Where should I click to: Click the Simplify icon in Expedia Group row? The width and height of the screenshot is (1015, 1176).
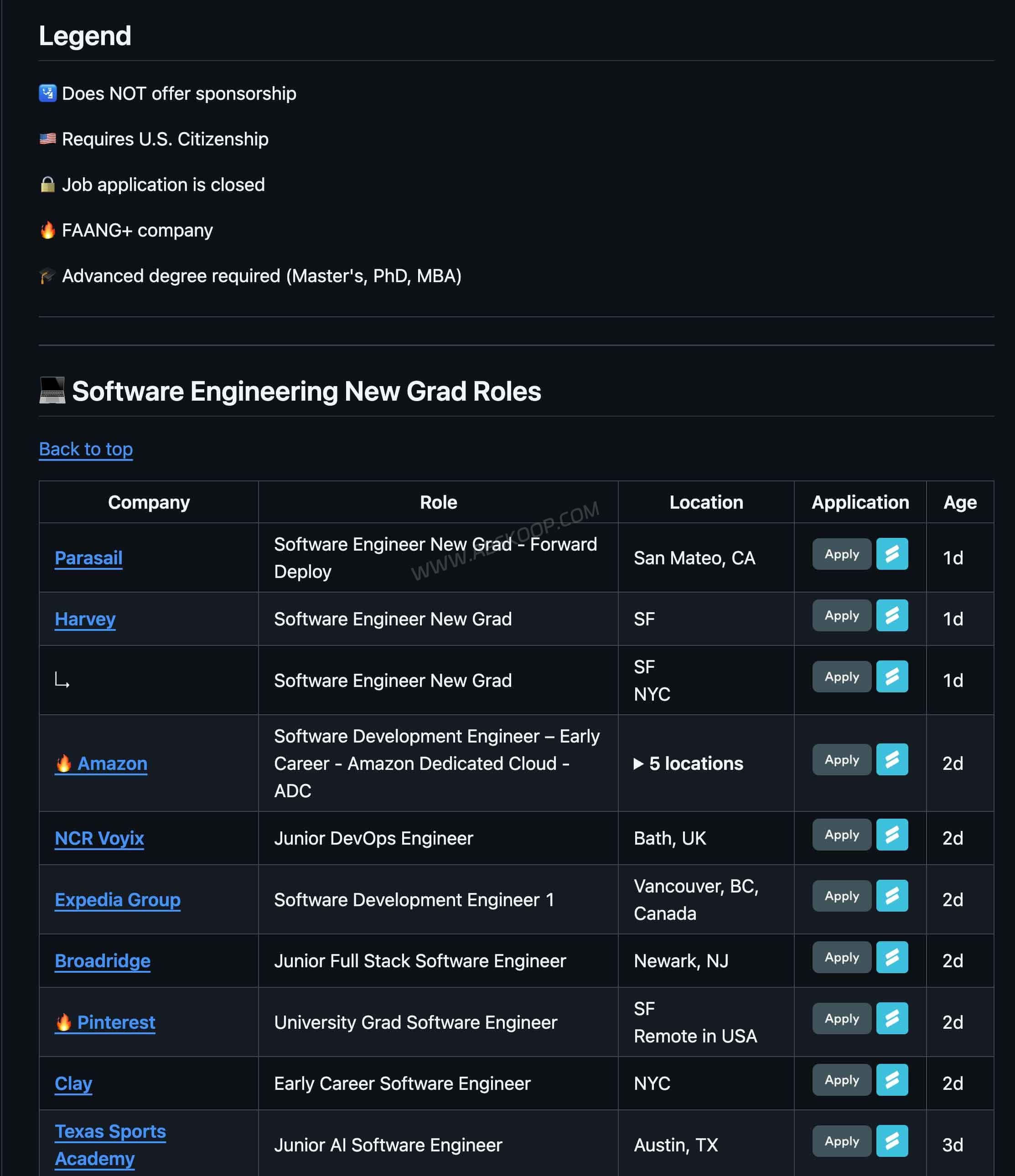tap(892, 896)
